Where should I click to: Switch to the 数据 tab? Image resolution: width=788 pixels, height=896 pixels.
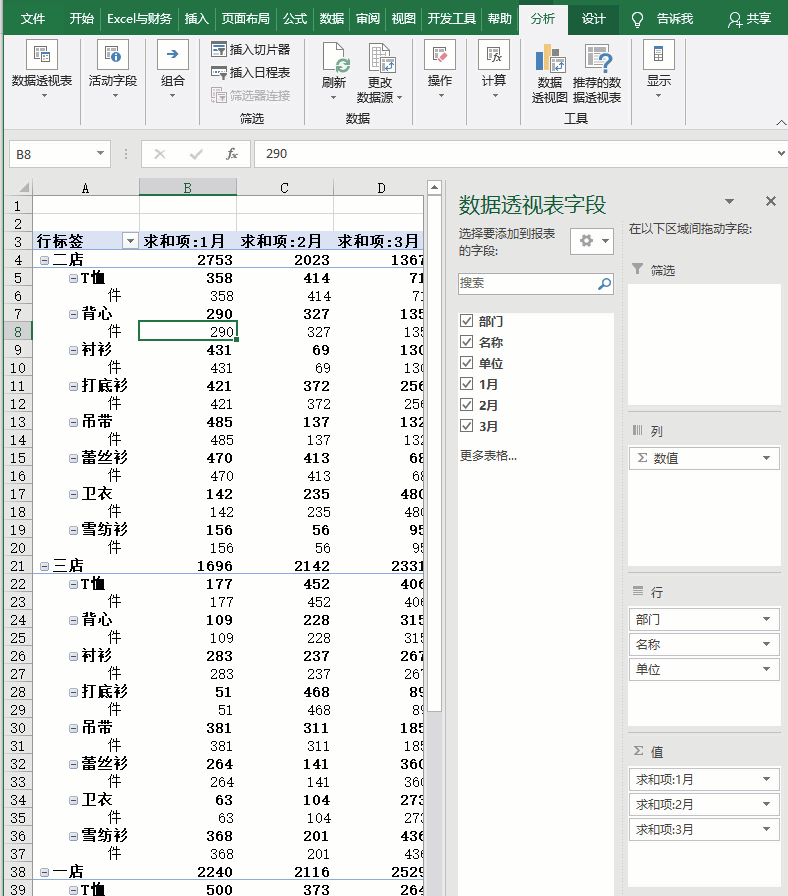(331, 19)
